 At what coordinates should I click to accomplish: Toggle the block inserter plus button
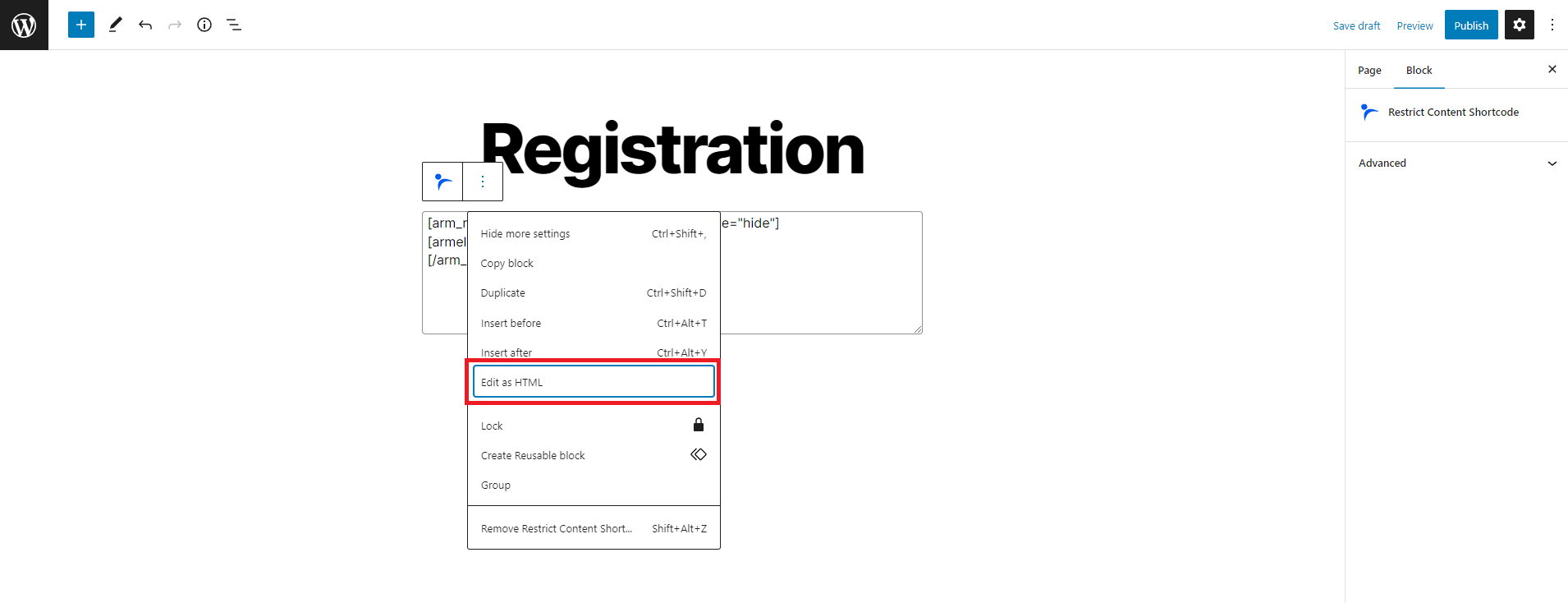(81, 25)
